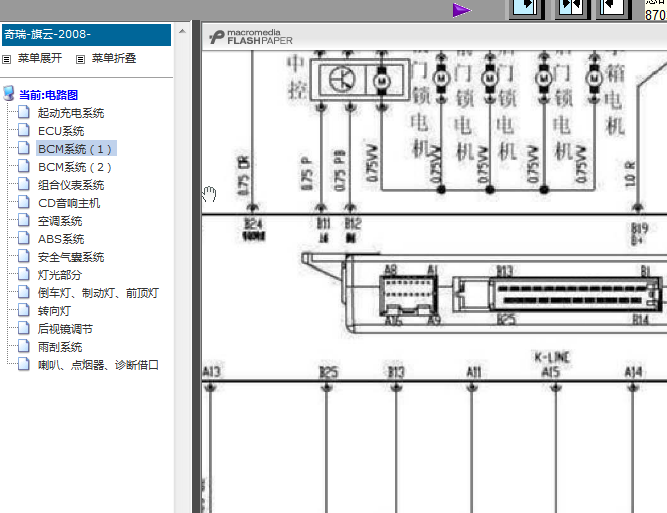
Task: Click the collapse-left panel layout icon
Action: 613,8
